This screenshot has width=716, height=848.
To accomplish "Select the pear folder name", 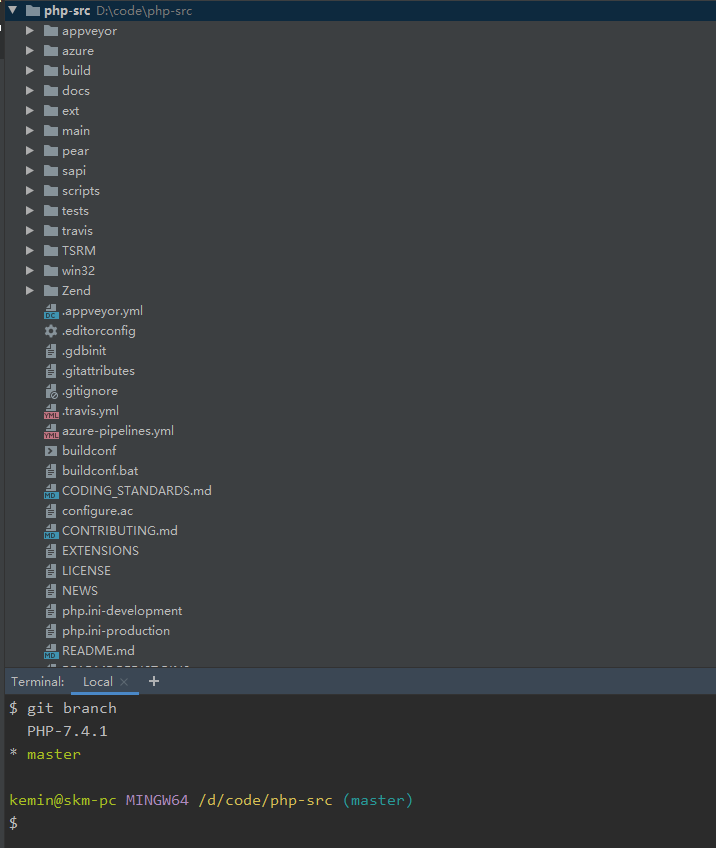I will [x=76, y=151].
